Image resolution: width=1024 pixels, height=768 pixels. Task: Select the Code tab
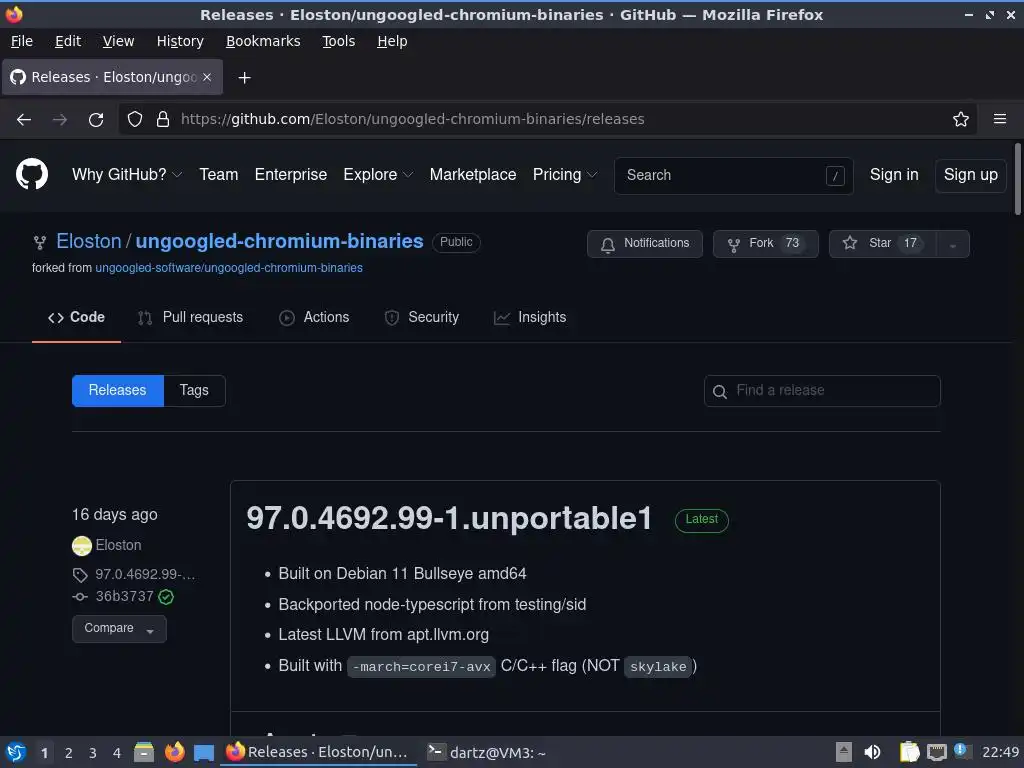[76, 317]
